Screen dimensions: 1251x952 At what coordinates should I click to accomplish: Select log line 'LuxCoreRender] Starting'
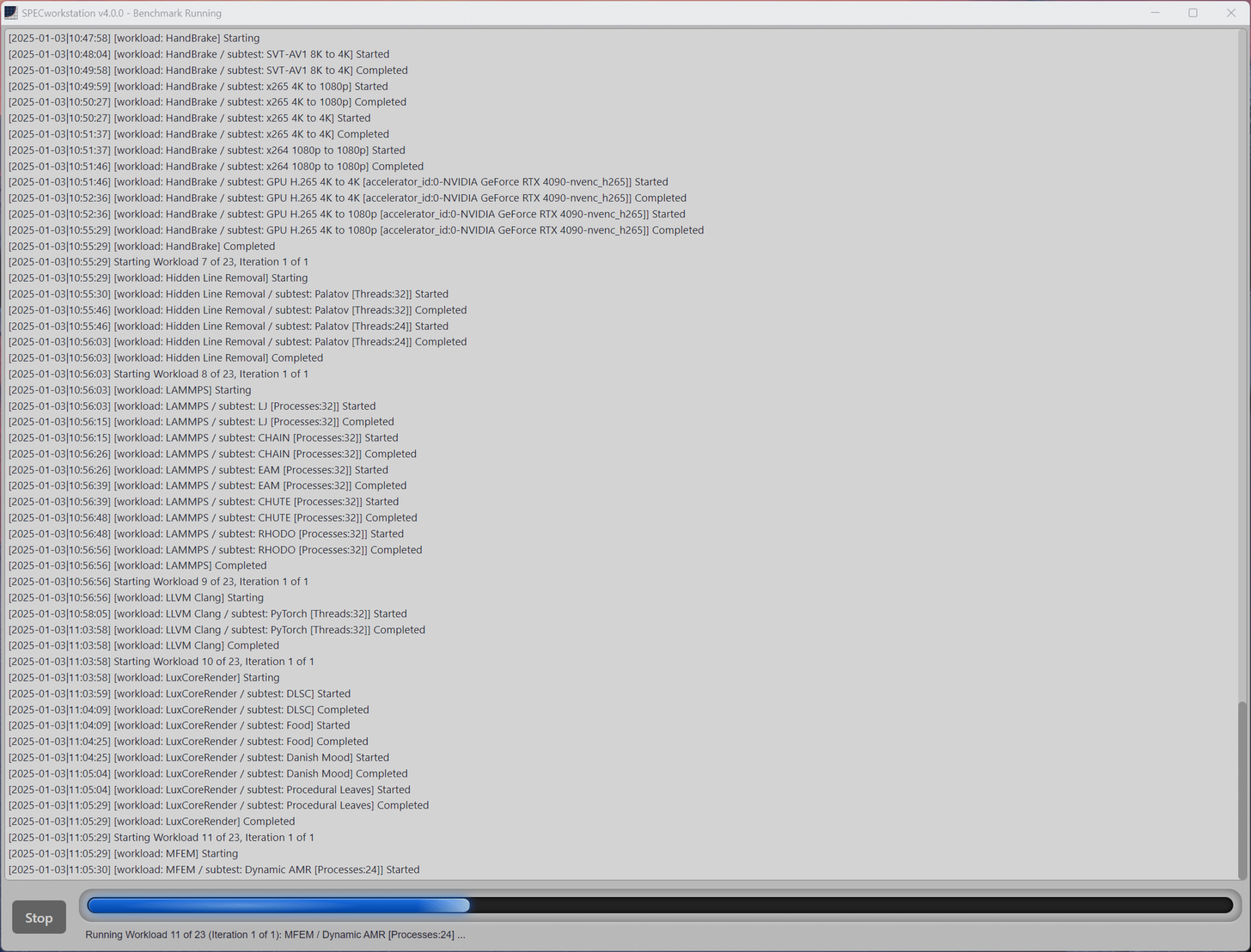[144, 678]
